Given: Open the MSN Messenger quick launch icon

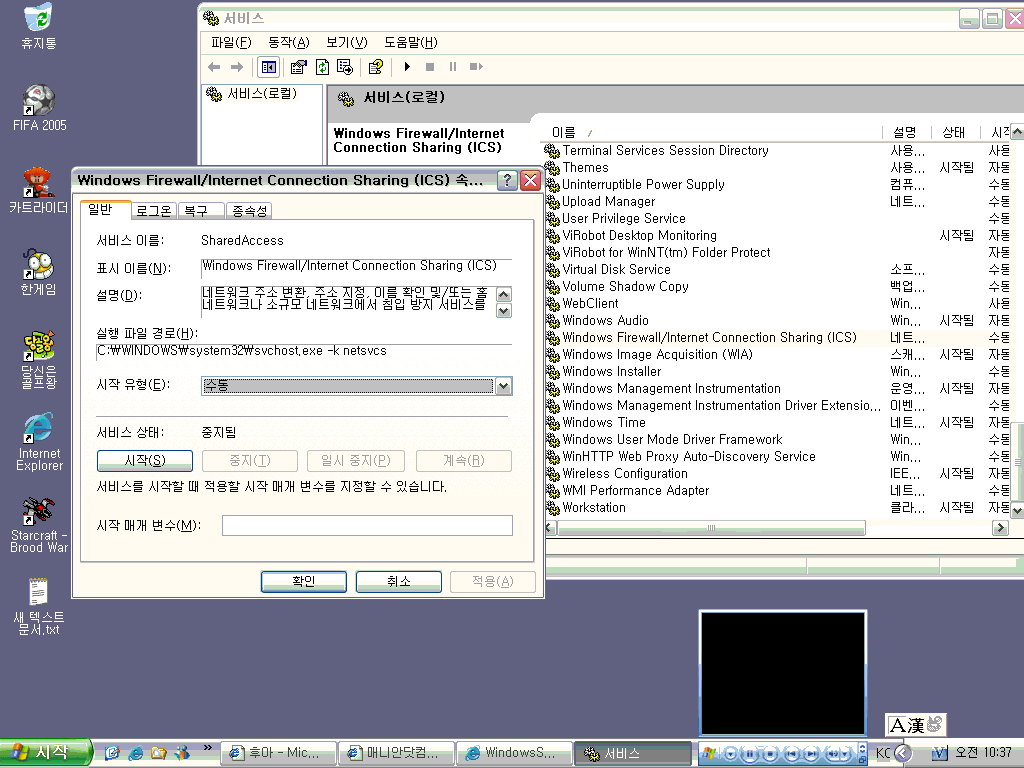Looking at the screenshot, I should [x=182, y=753].
